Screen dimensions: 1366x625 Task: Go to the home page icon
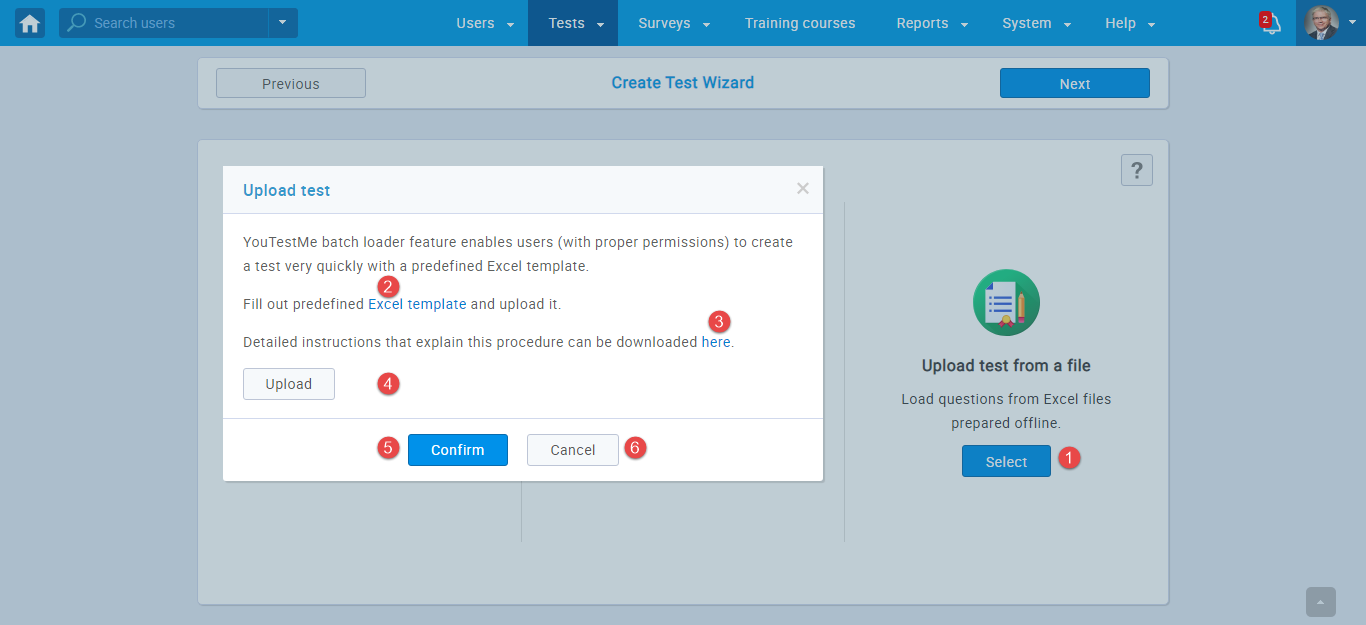pyautogui.click(x=30, y=23)
